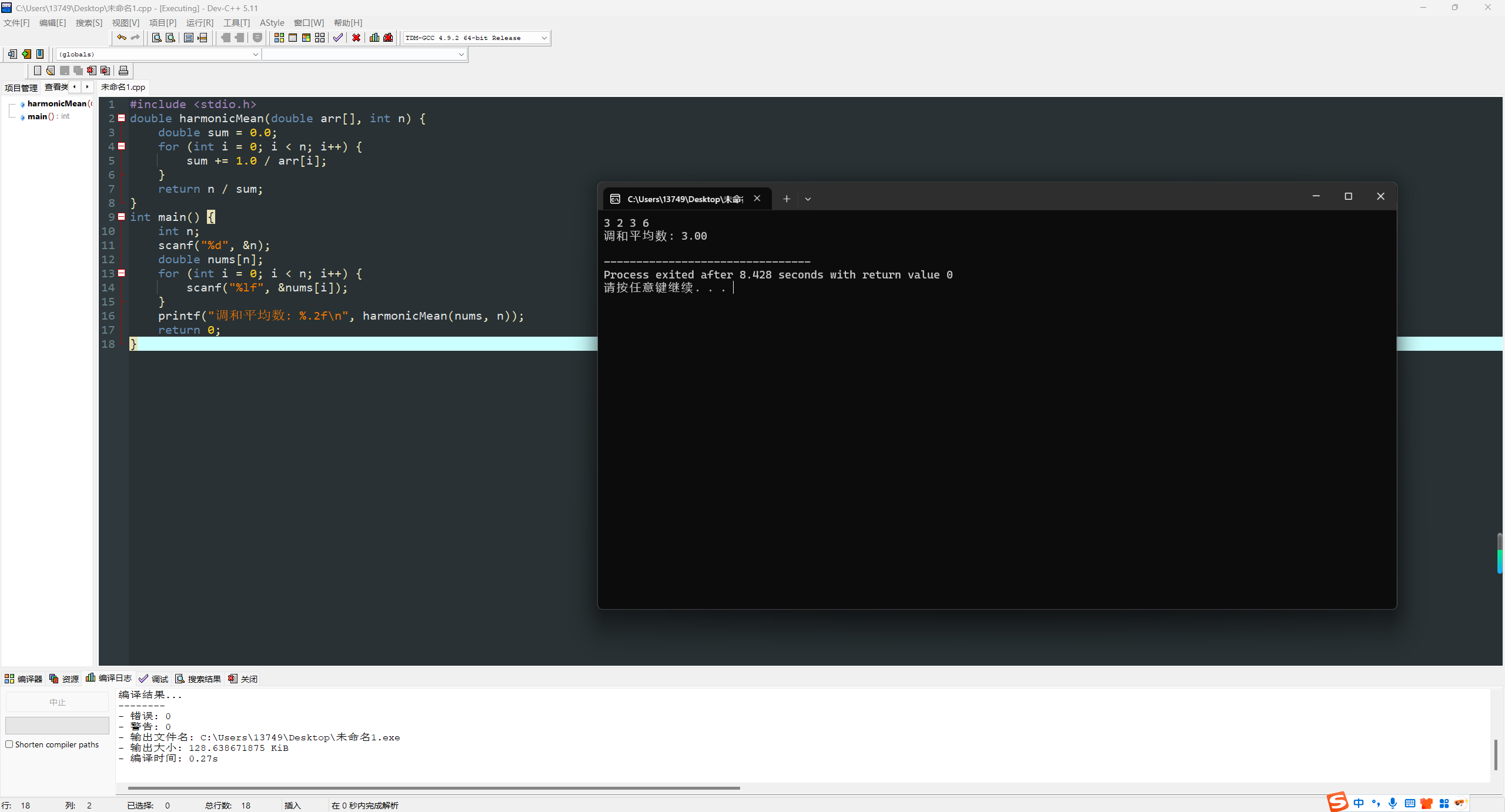Switch to the 编译日志 tab
1505x812 pixels.
(109, 678)
